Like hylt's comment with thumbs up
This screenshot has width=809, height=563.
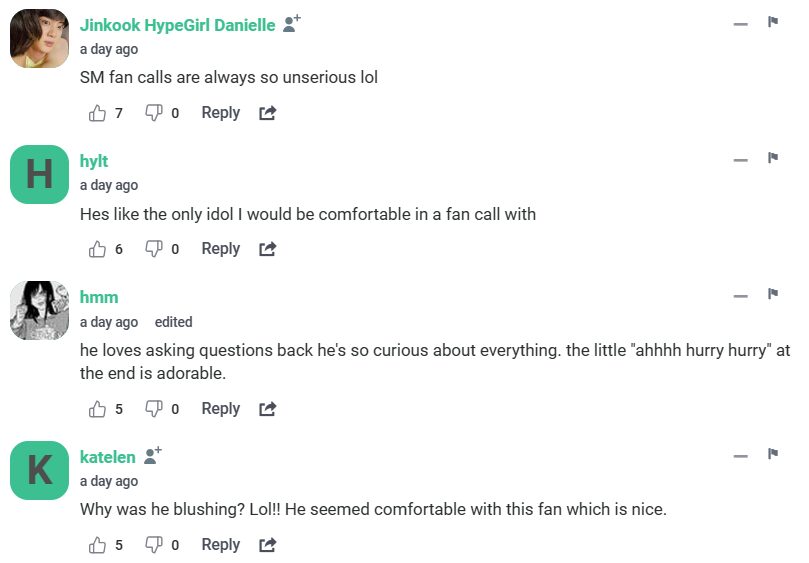[98, 249]
